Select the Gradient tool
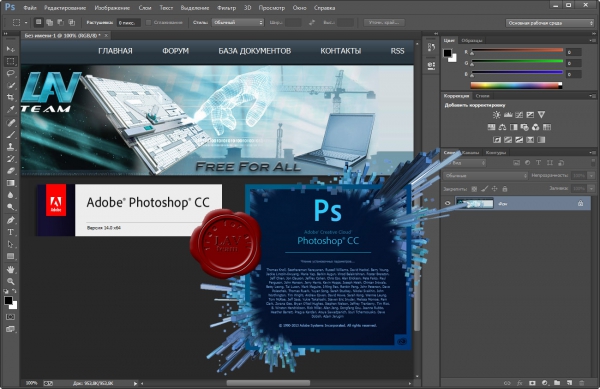Screen dimensions: 600x389 tap(10, 183)
